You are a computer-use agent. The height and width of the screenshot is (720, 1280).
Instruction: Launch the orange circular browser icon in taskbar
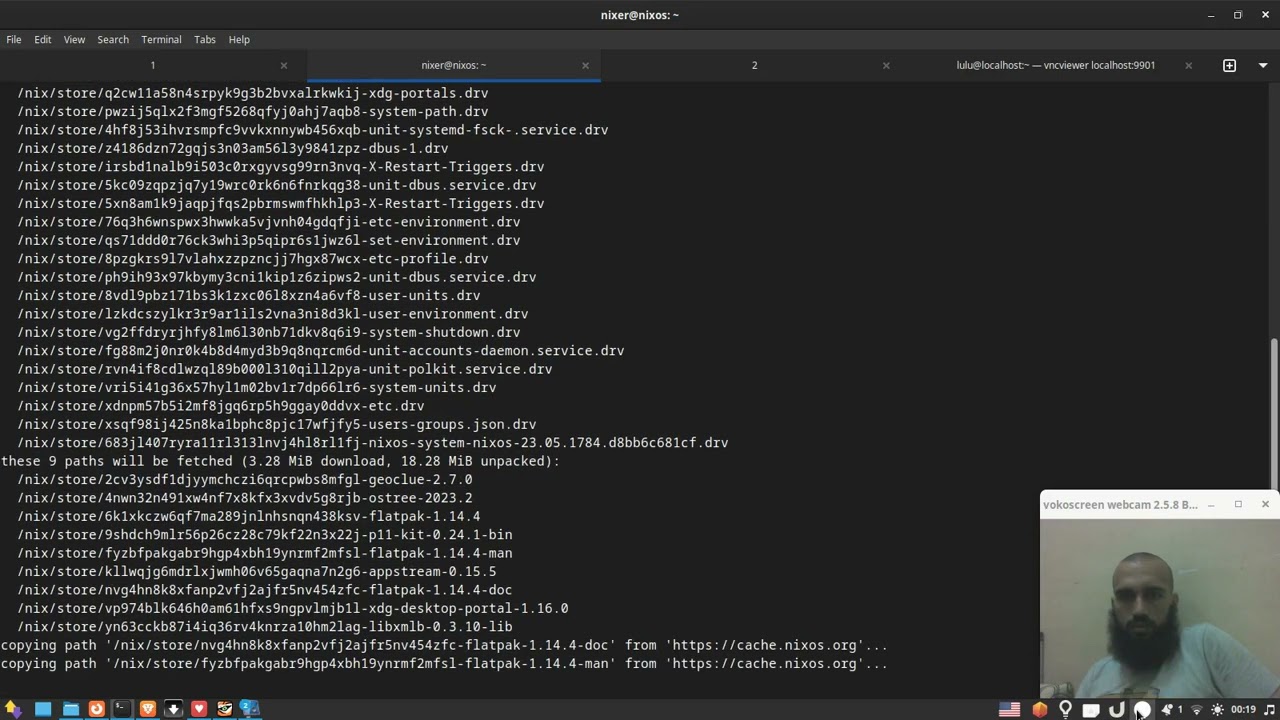click(97, 709)
